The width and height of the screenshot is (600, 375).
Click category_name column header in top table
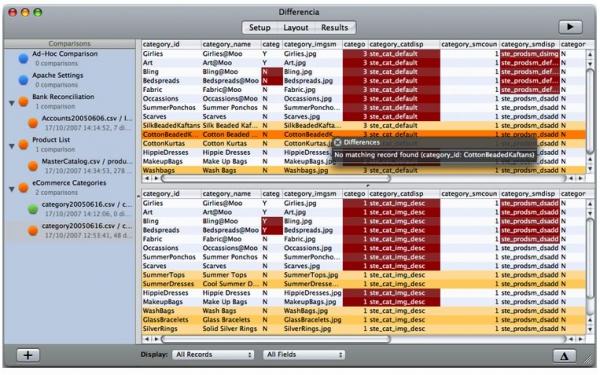(x=231, y=44)
